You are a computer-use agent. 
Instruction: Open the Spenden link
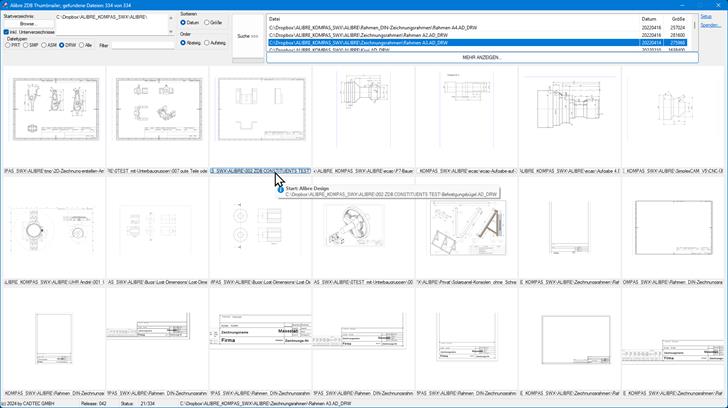pos(710,26)
